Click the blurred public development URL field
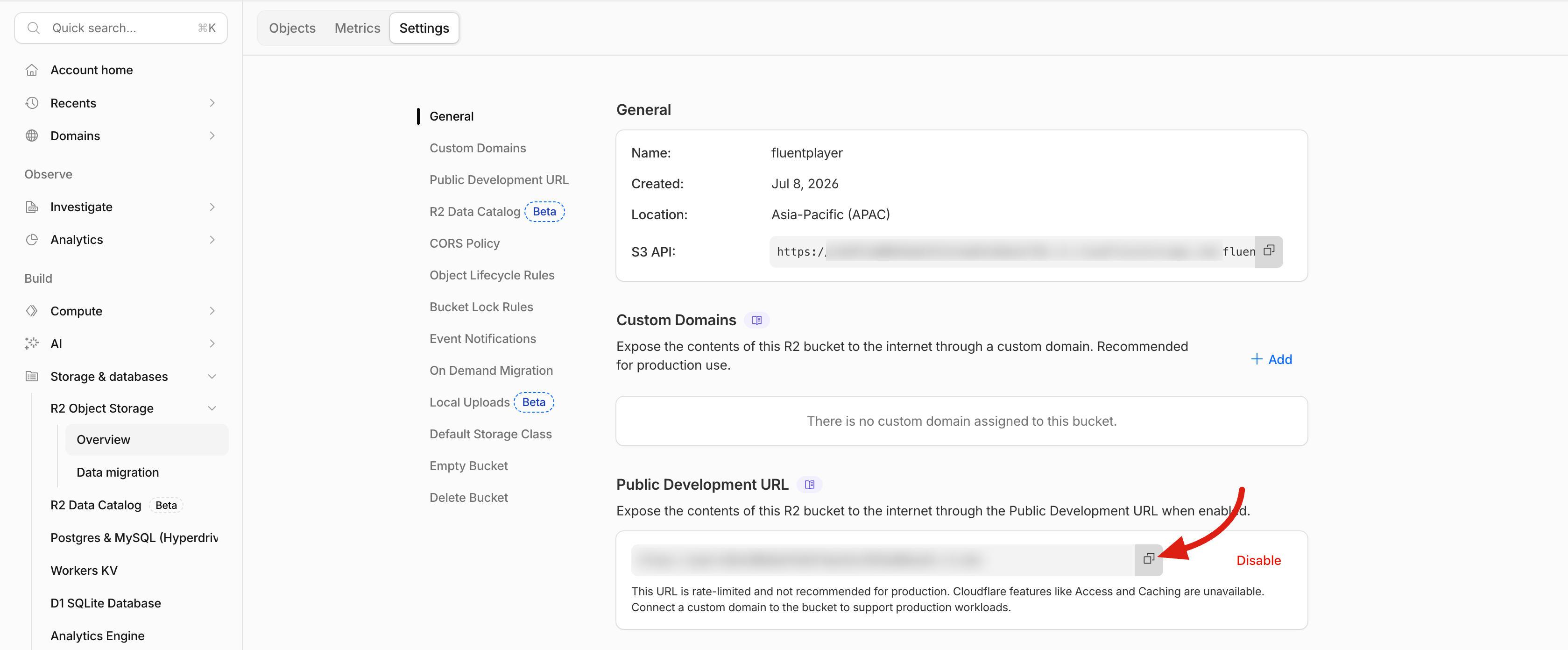Viewport: 1568px width, 650px height. click(x=883, y=560)
